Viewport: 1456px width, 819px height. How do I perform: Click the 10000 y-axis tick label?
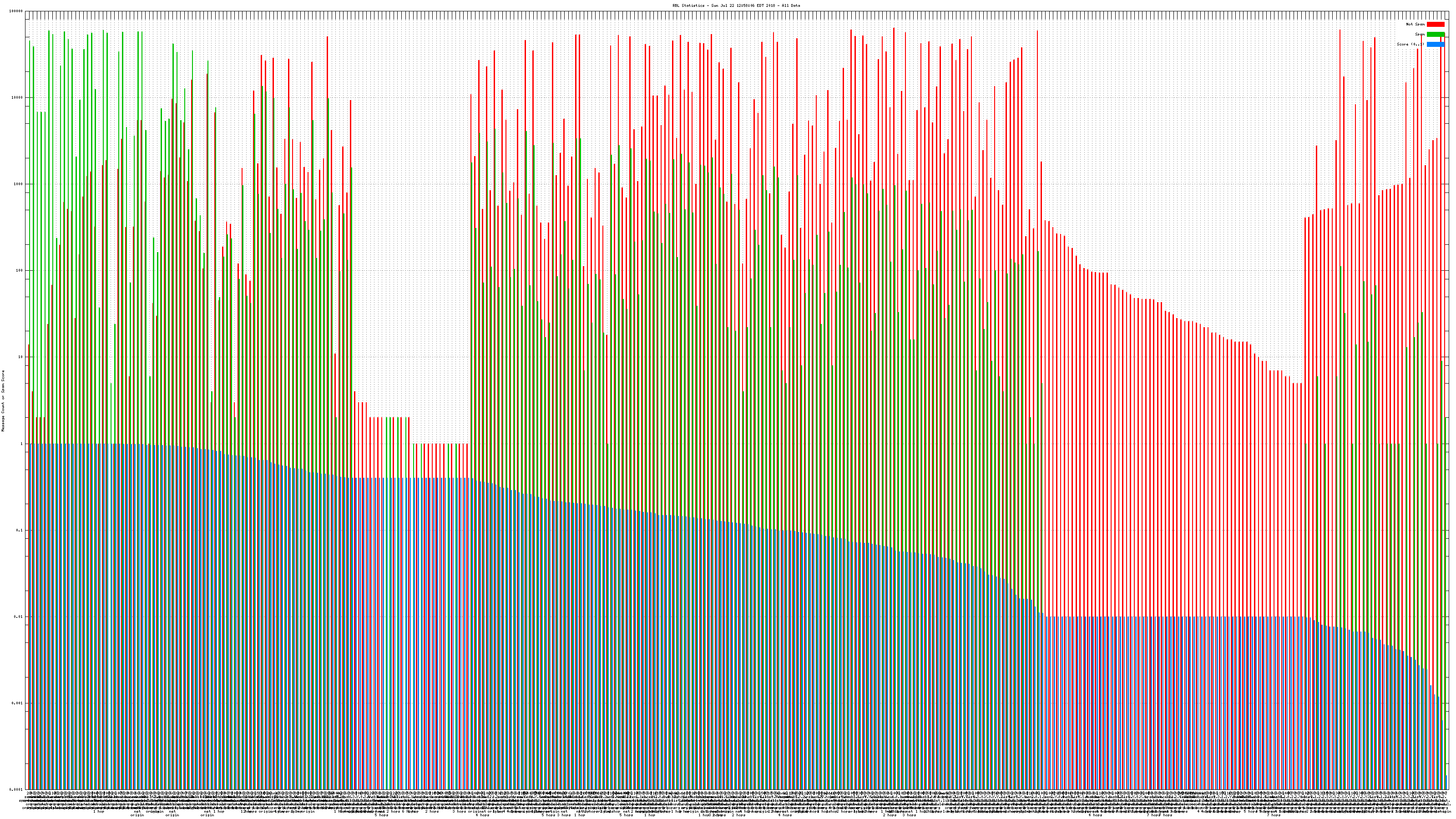[x=18, y=98]
